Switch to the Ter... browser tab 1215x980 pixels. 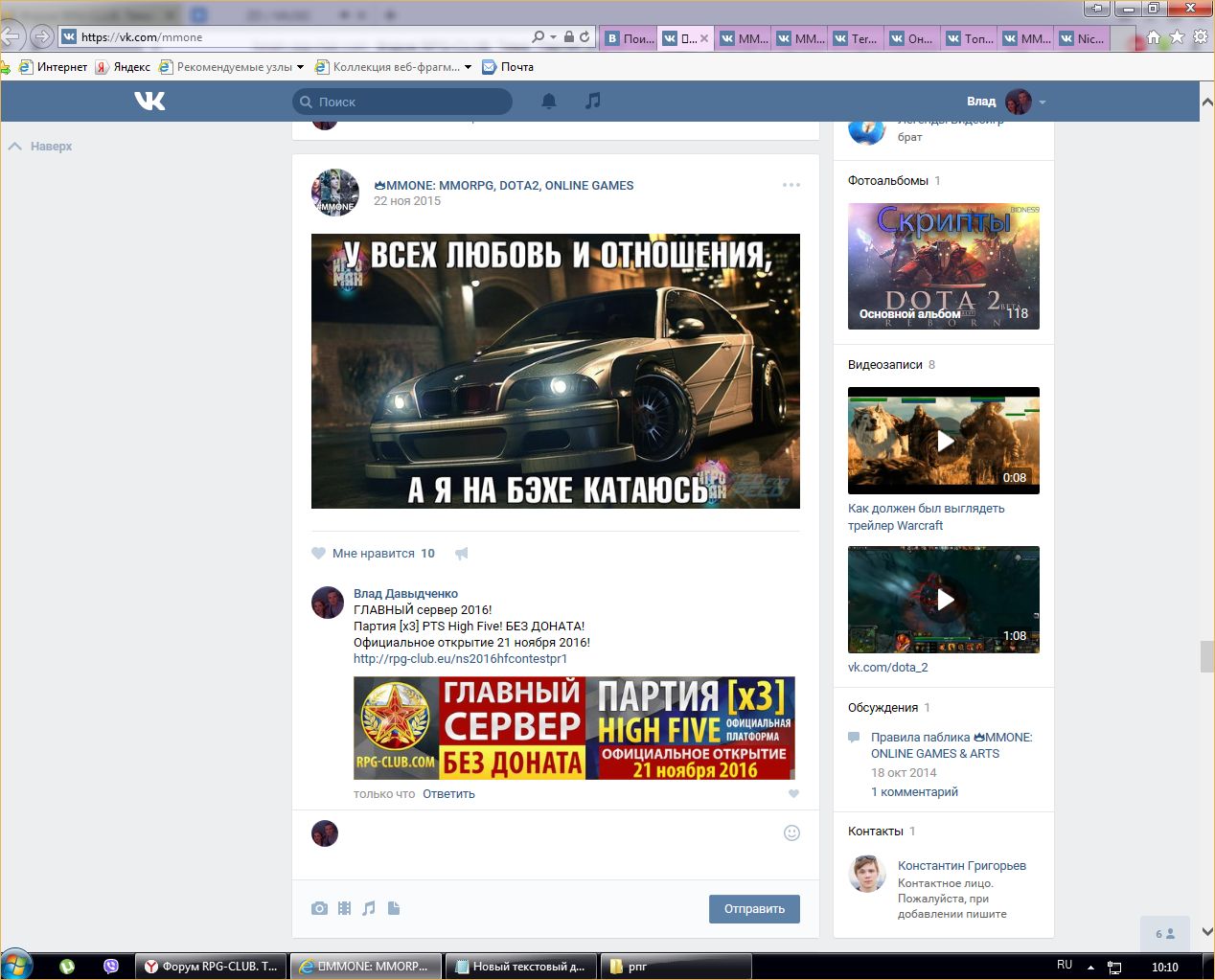coord(855,38)
